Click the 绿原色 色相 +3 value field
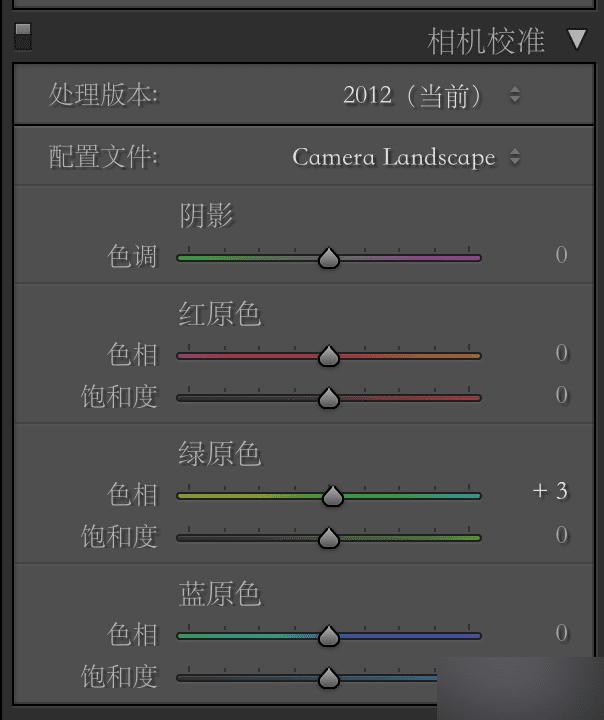The height and width of the screenshot is (720, 604). tap(551, 491)
